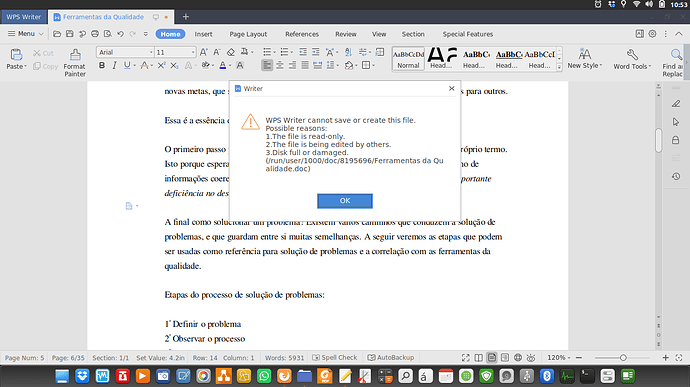Select Center paragraph alignment
This screenshot has height=387, width=690.
pyautogui.click(x=279, y=66)
